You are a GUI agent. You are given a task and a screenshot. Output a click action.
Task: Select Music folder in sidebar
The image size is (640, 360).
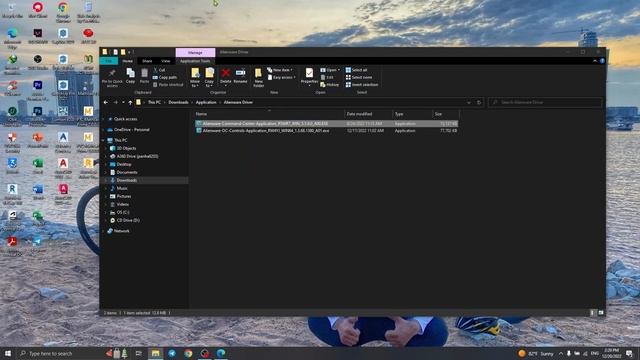[122, 188]
